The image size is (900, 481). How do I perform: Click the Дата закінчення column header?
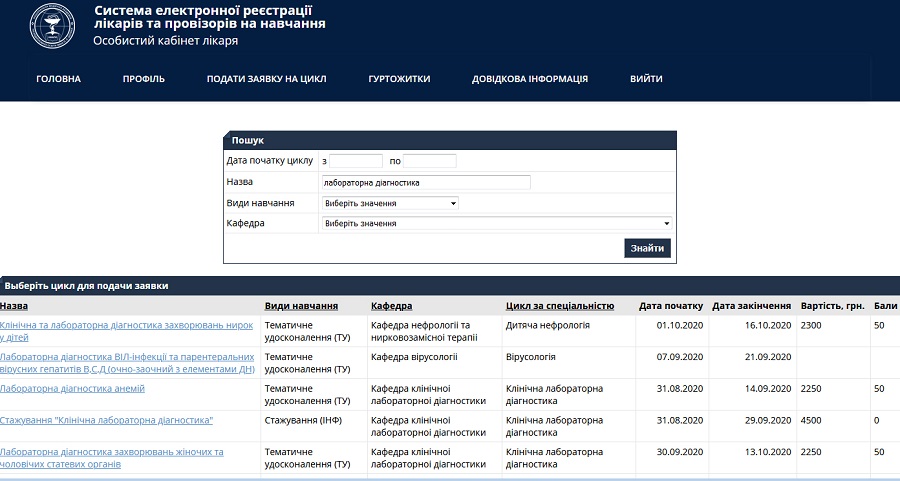click(752, 306)
